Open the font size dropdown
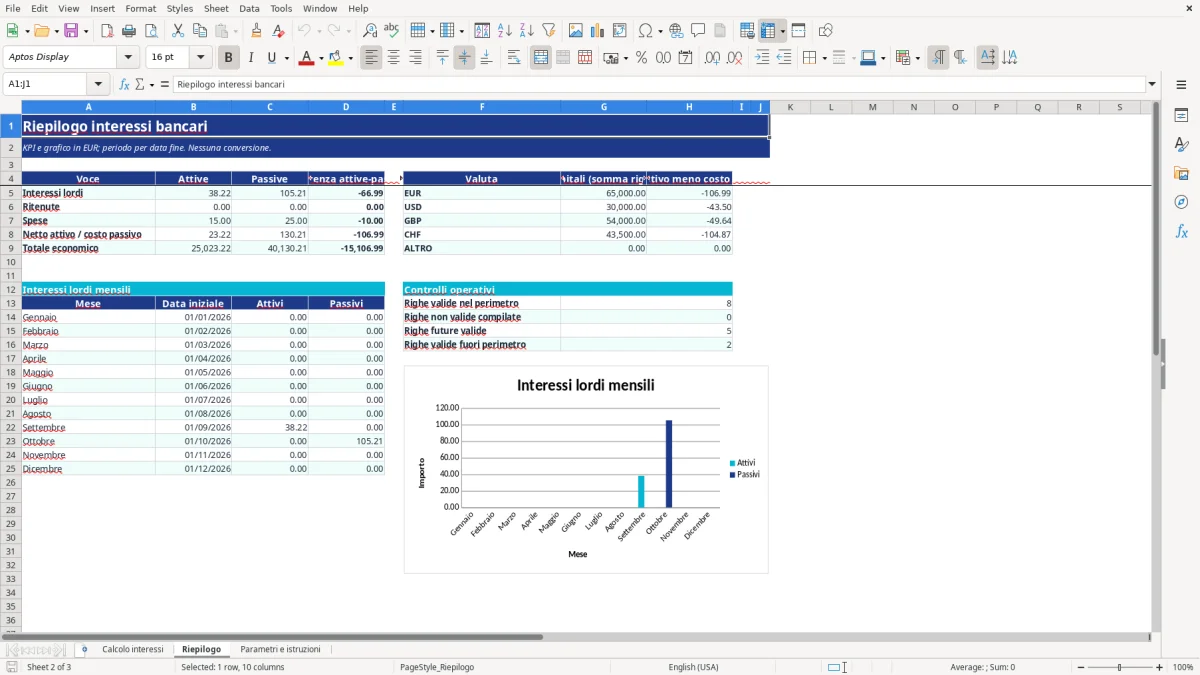The image size is (1200, 675). (x=200, y=58)
